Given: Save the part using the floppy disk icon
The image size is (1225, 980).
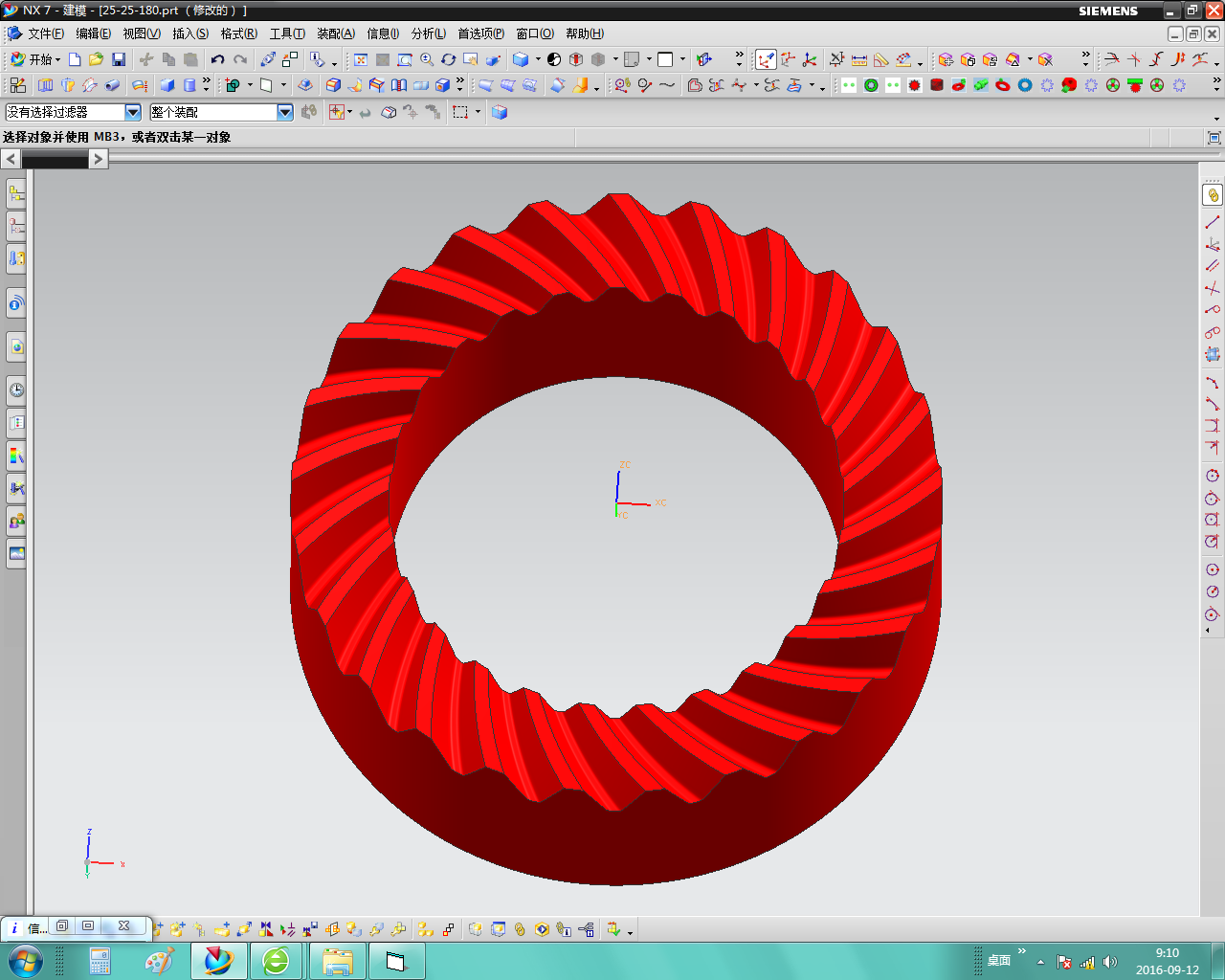Looking at the screenshot, I should tap(119, 59).
